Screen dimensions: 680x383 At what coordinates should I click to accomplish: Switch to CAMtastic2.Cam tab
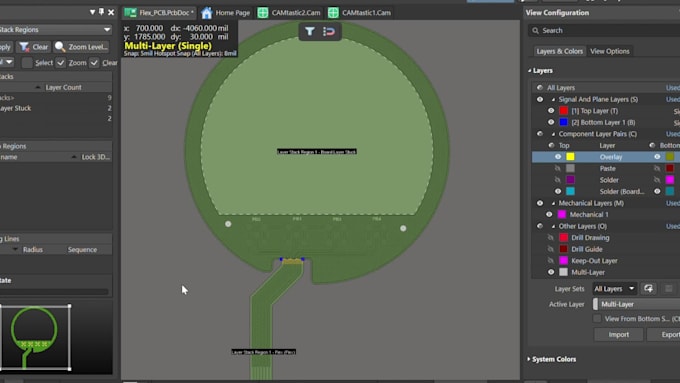tap(289, 13)
